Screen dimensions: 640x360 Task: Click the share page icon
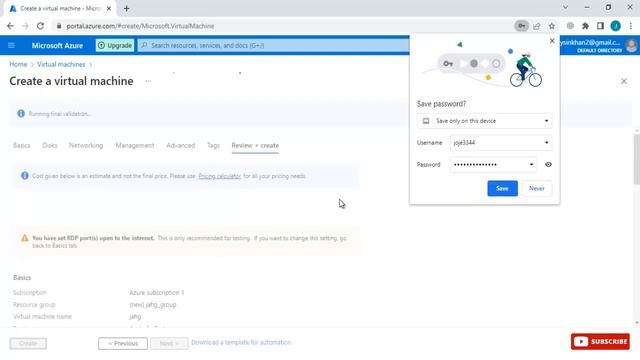[x=536, y=26]
